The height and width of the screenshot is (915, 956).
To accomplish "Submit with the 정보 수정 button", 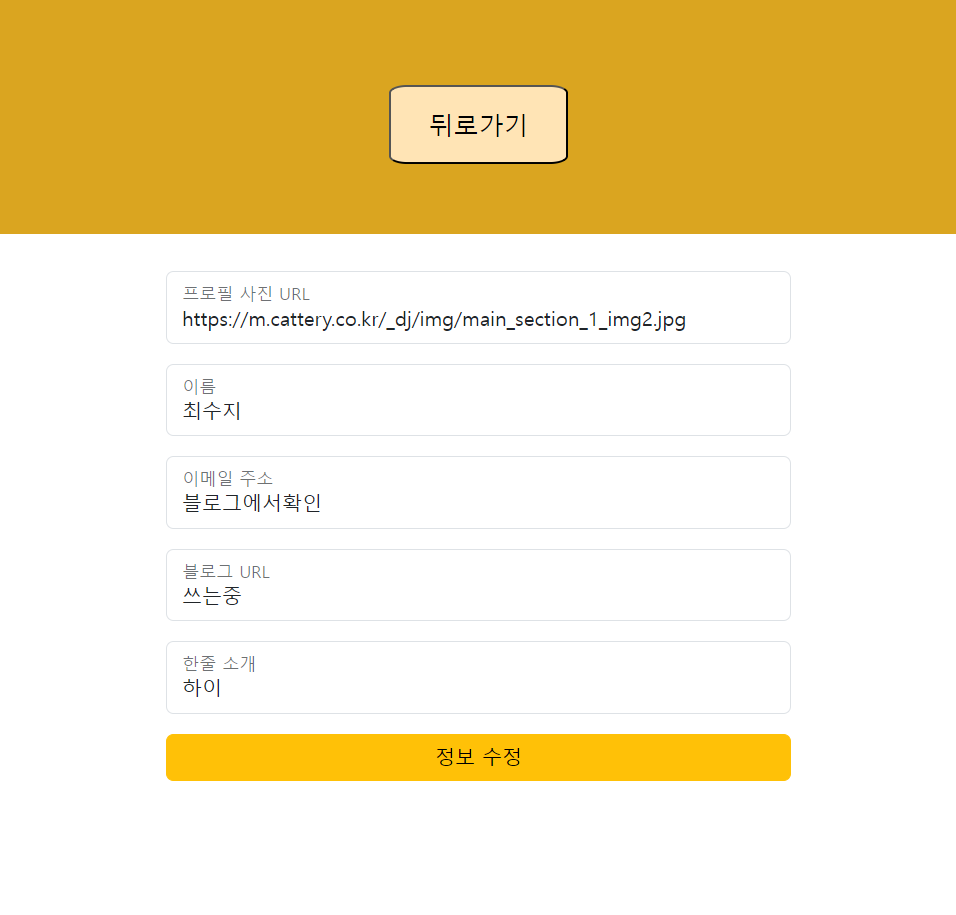I will click(x=479, y=757).
